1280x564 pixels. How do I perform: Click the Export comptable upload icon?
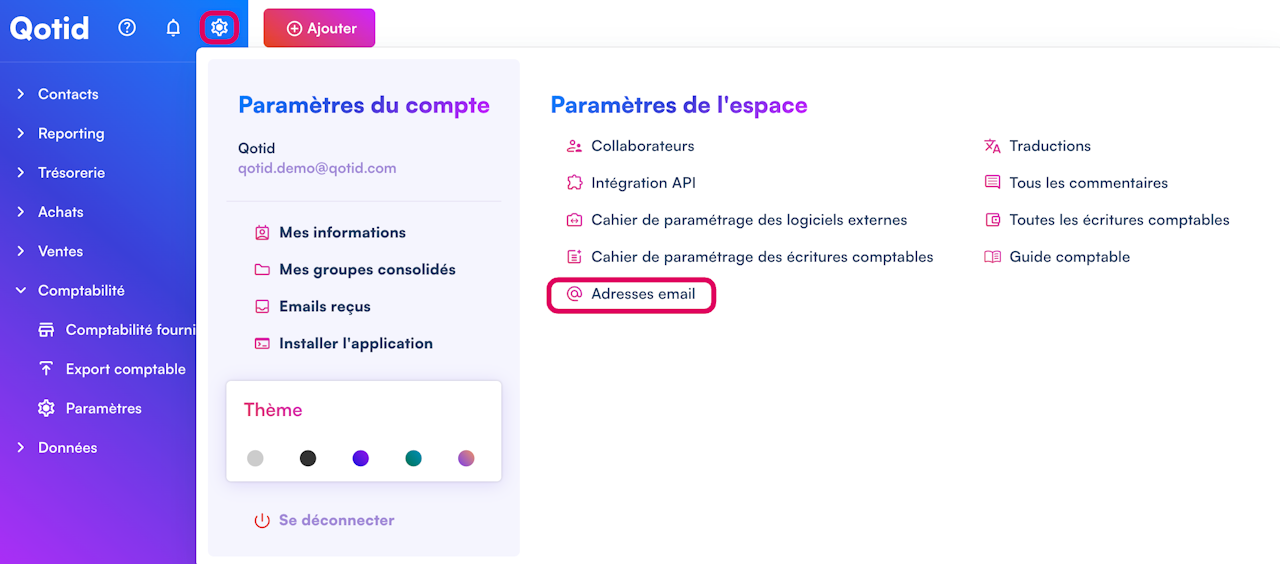[46, 369]
